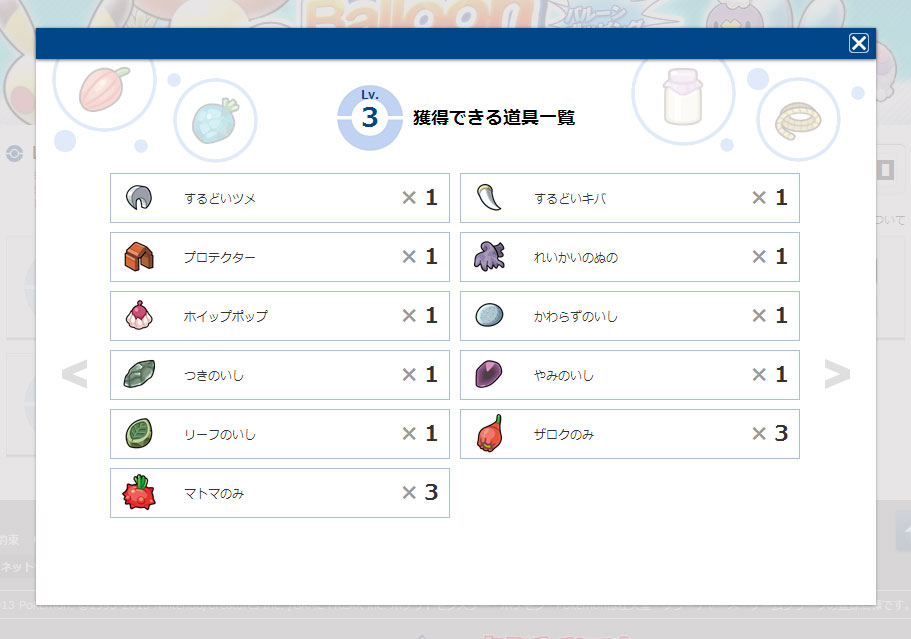
Task: Click the ×1 quantity for やみのいし
Action: (770, 374)
